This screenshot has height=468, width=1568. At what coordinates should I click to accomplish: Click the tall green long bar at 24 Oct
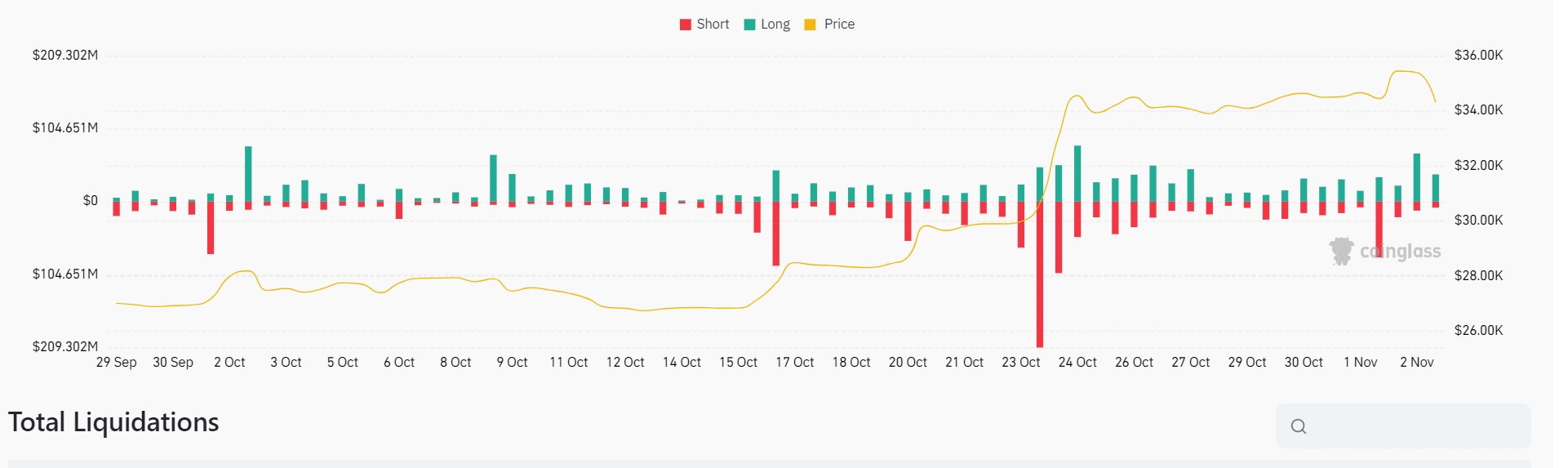tap(1077, 173)
